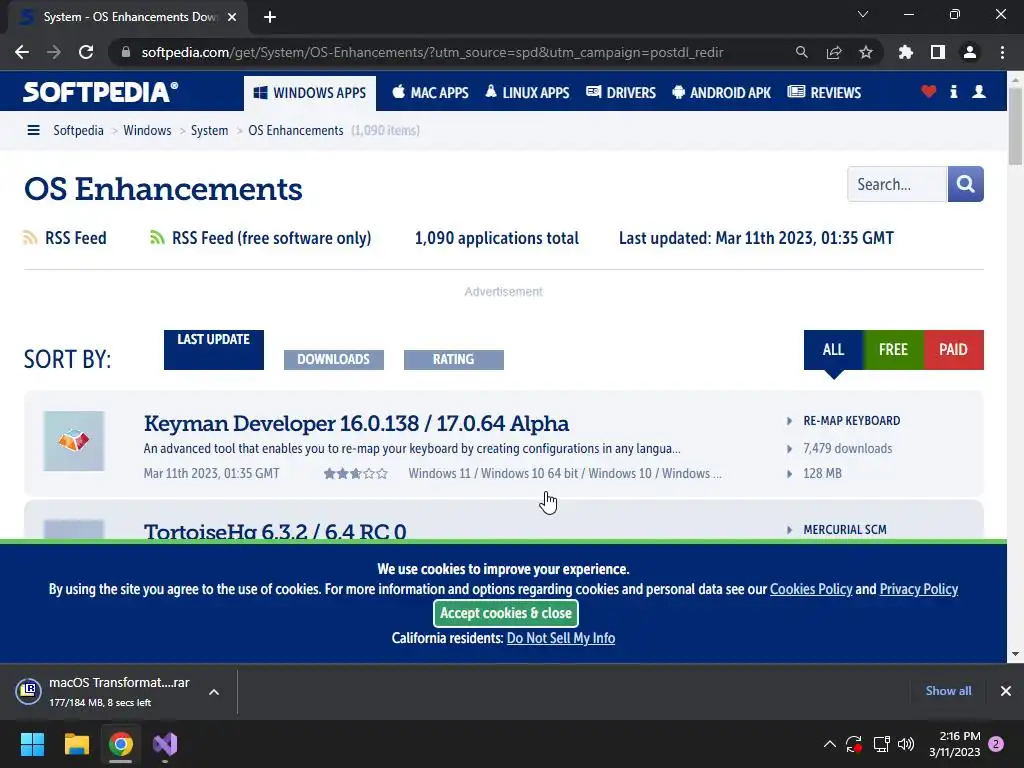Sort the list by Downloads
1024x768 pixels.
coord(334,360)
